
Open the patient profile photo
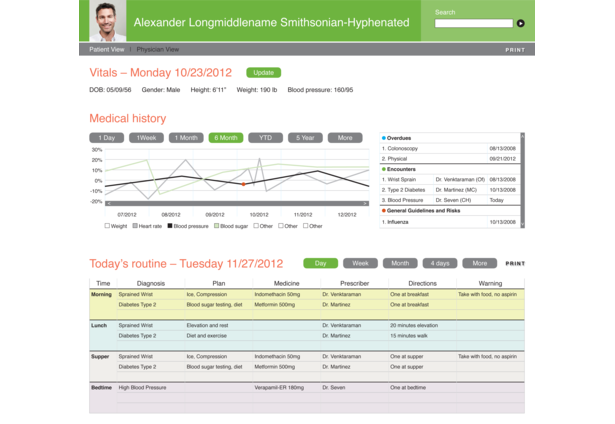pyautogui.click(x=107, y=21)
